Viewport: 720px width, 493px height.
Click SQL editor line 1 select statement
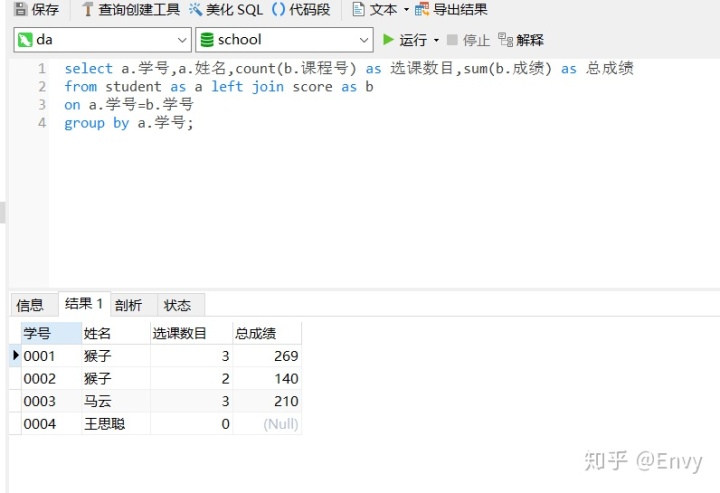click(x=349, y=68)
